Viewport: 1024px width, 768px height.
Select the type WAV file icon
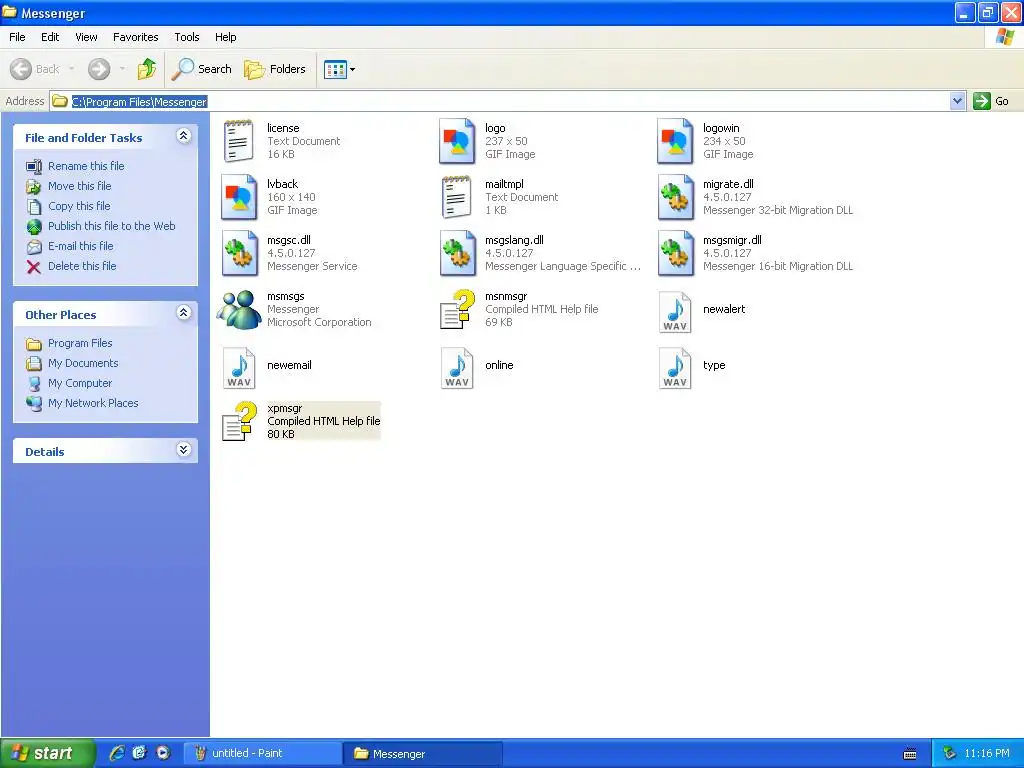(x=675, y=368)
